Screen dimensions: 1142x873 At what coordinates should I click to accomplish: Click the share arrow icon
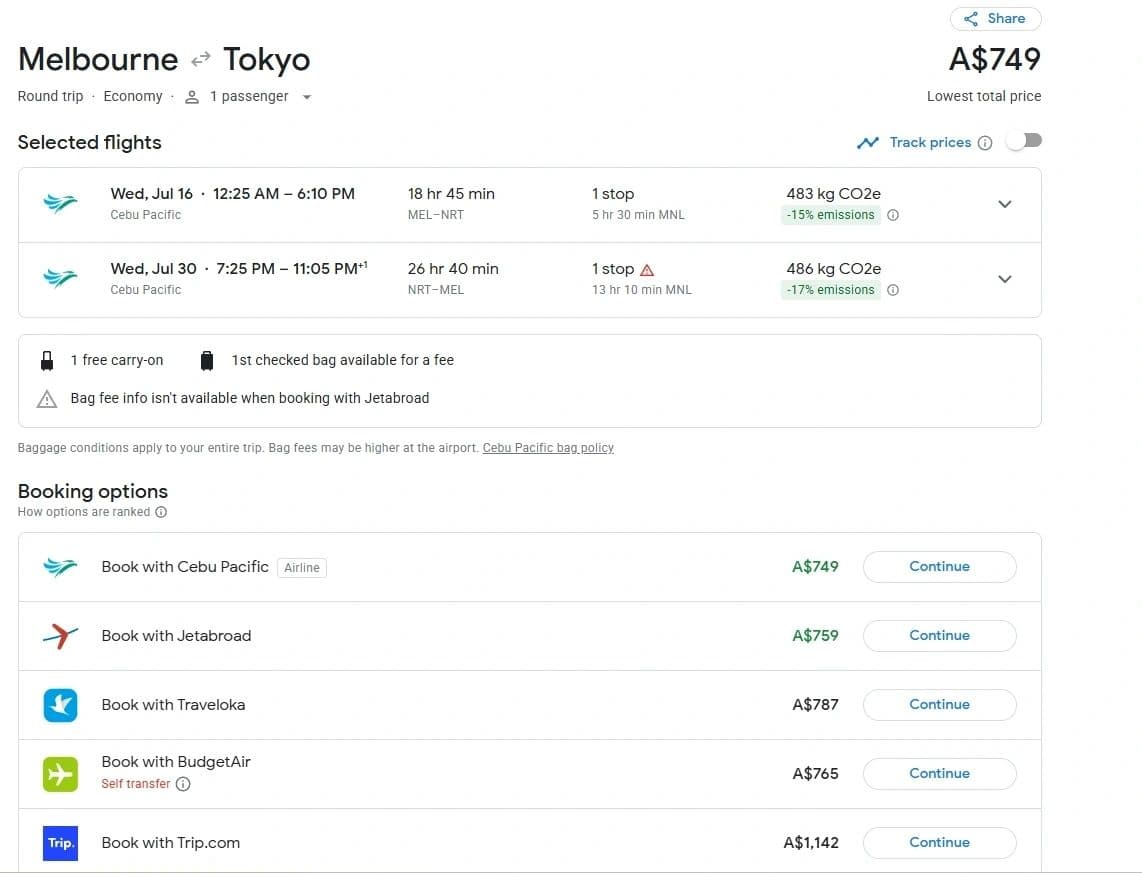(971, 19)
